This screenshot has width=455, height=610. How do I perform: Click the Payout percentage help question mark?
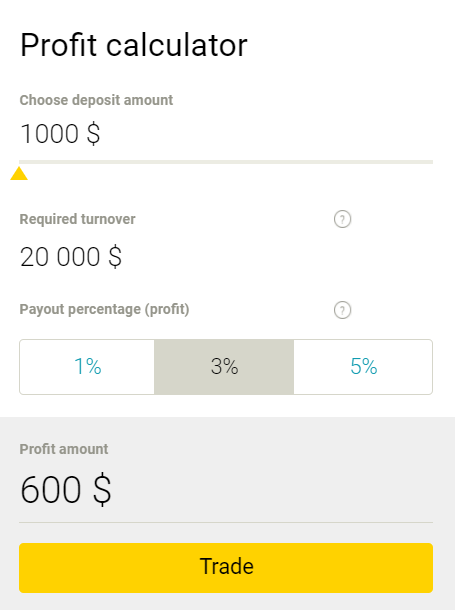342,310
